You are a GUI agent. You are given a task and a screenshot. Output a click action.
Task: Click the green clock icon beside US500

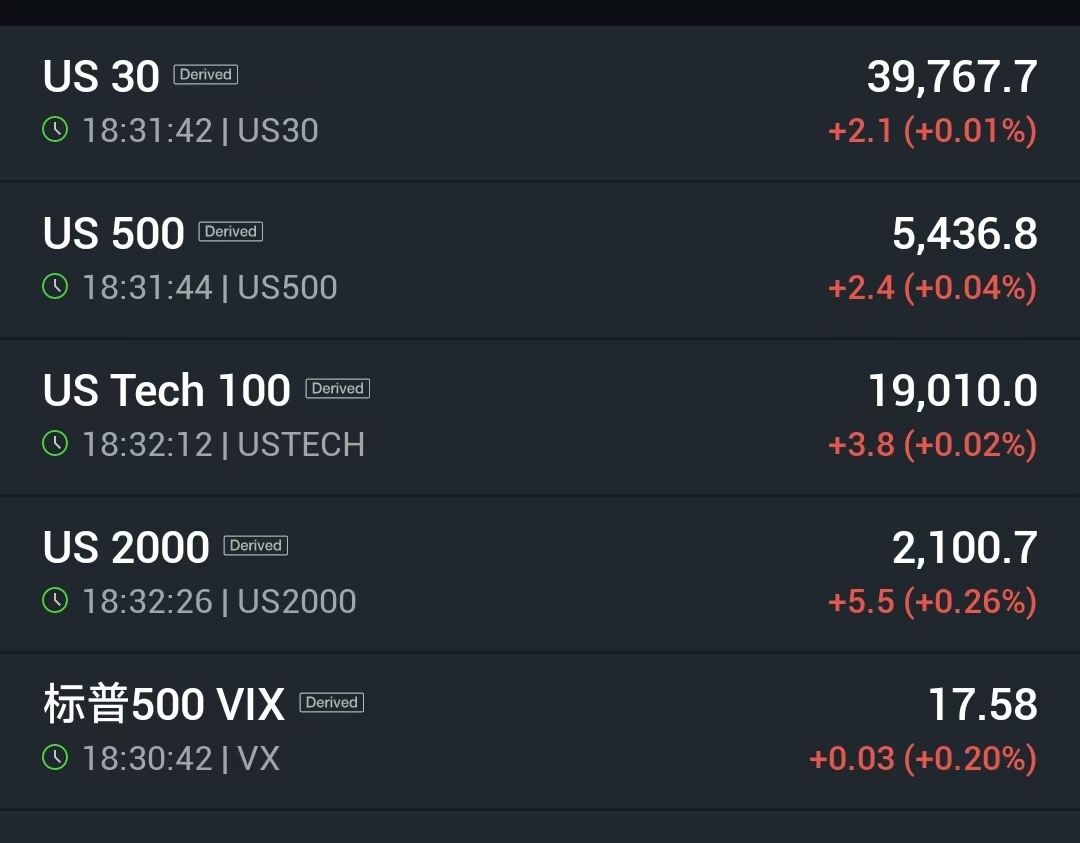click(x=55, y=287)
